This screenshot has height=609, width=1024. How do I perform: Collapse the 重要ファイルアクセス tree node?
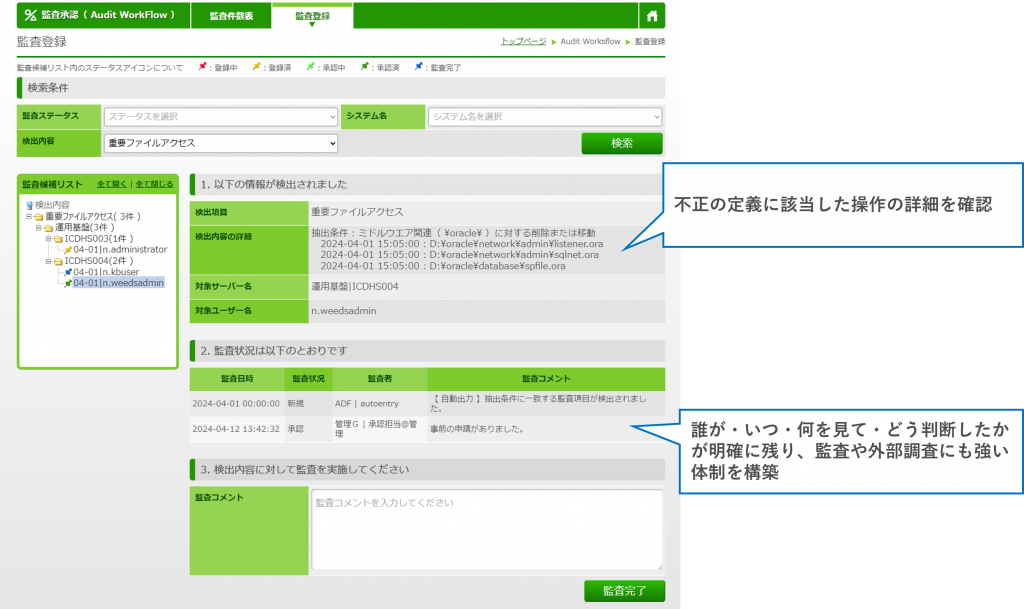pyautogui.click(x=29, y=216)
